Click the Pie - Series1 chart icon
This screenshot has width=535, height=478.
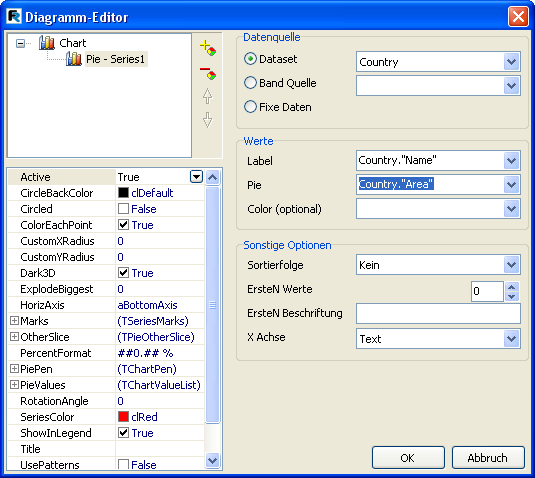(x=74, y=59)
